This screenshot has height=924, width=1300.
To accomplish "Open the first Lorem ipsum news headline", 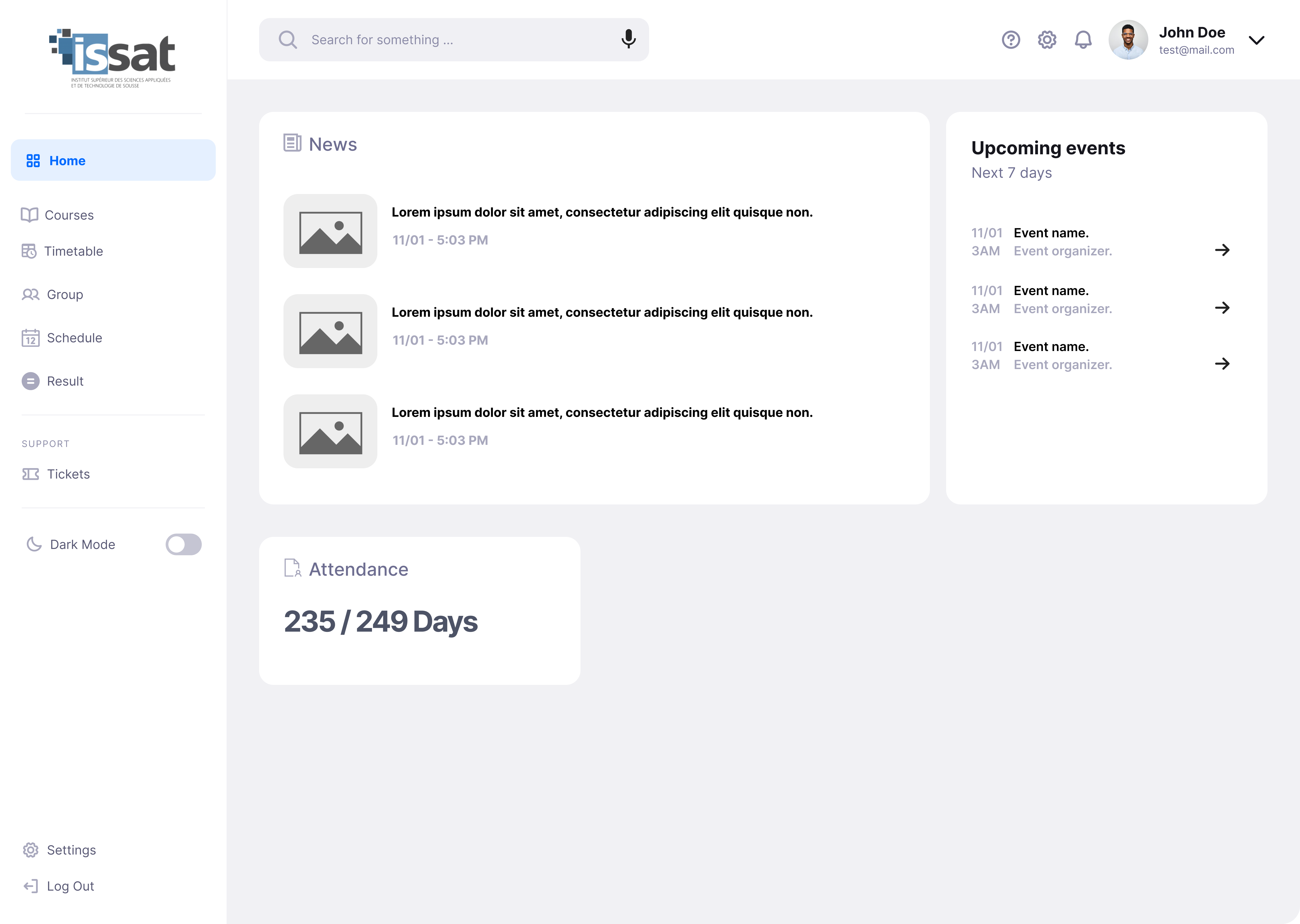I will point(602,212).
